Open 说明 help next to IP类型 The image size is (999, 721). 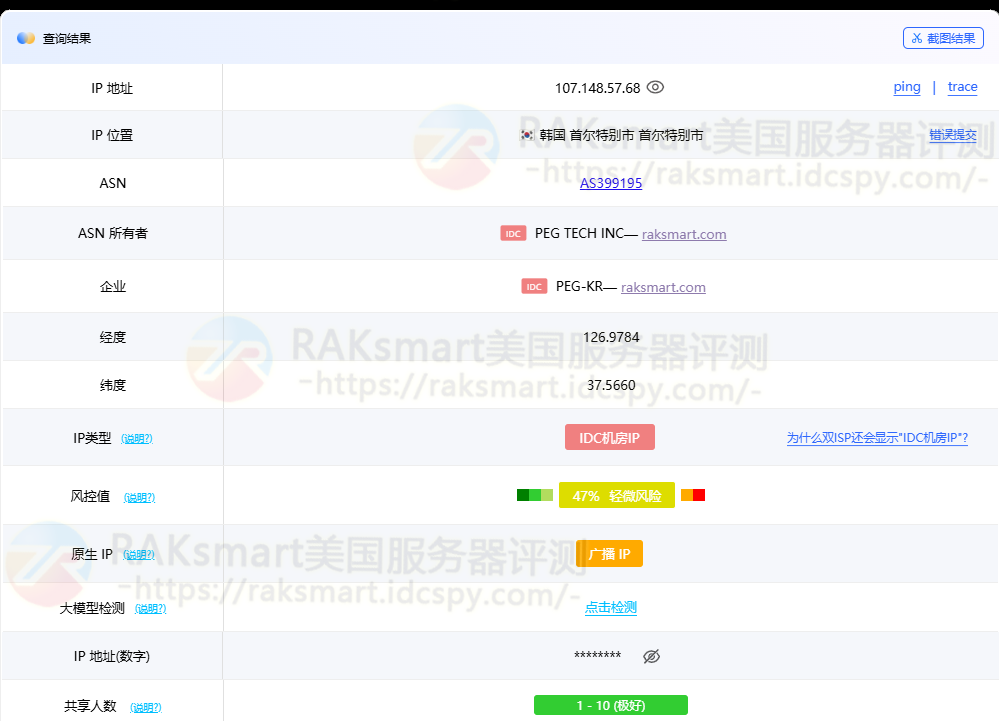tap(137, 438)
